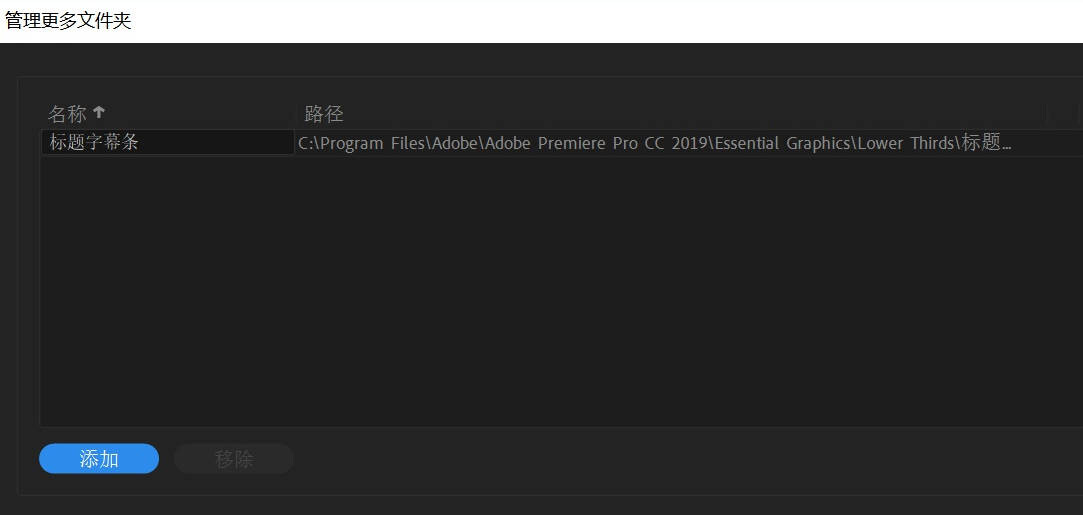The height and width of the screenshot is (515, 1083).
Task: Click the divider at the 路径 header's right end
Action: click(x=1047, y=114)
